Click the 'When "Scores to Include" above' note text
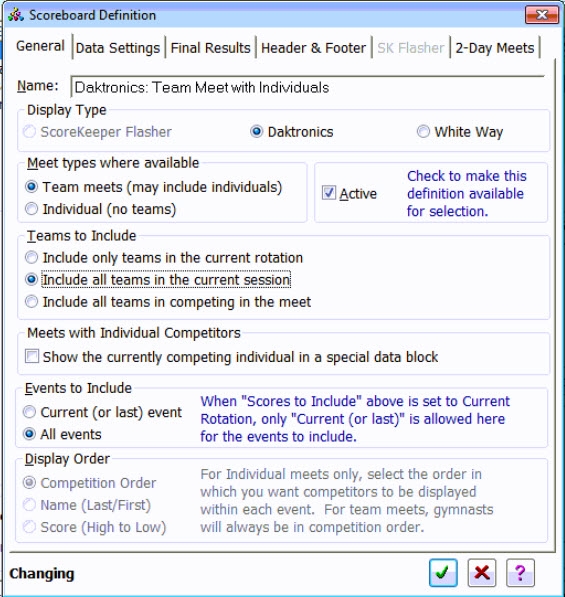The width and height of the screenshot is (565, 597). point(355,419)
